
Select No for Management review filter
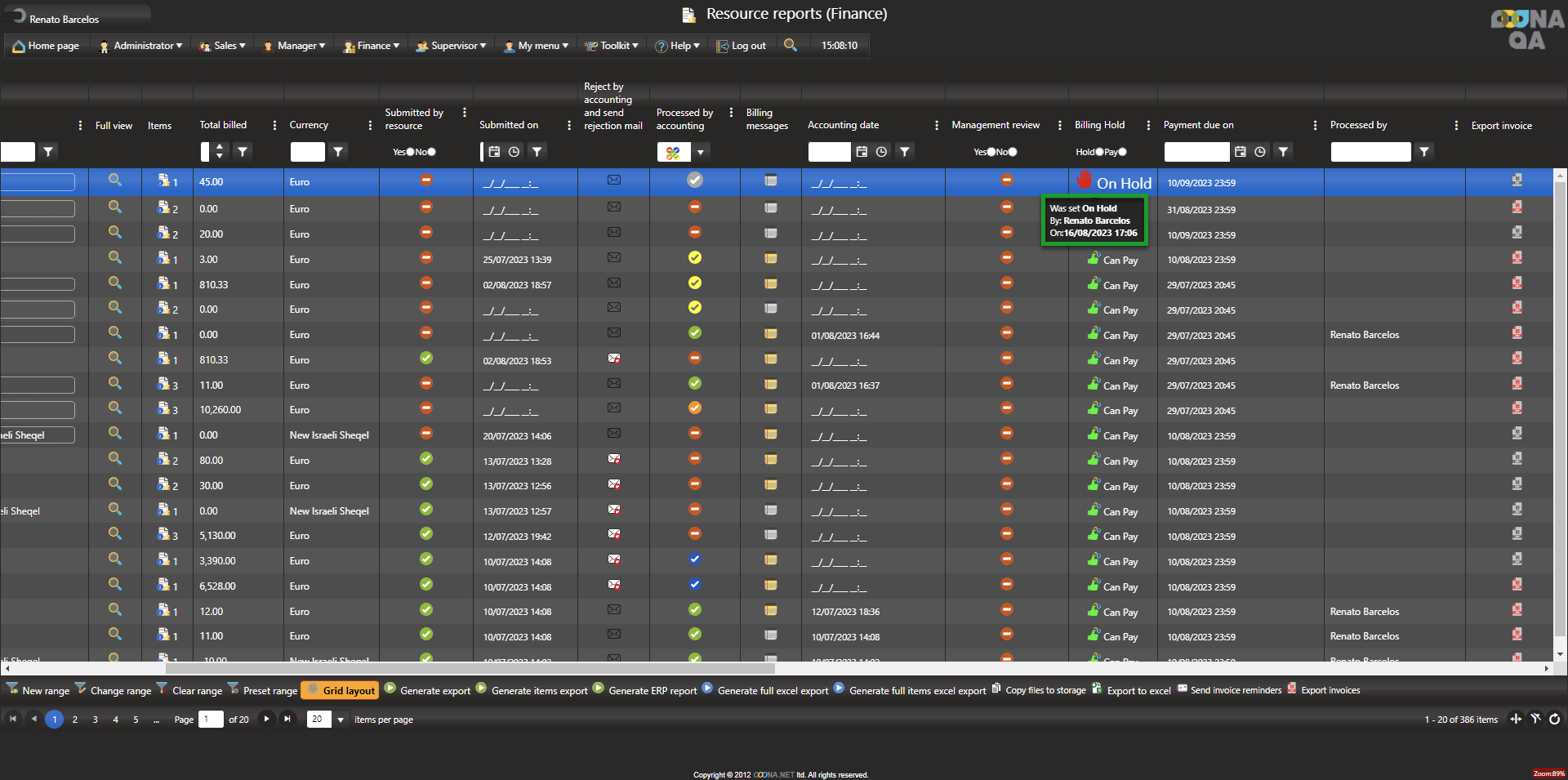tap(1013, 152)
